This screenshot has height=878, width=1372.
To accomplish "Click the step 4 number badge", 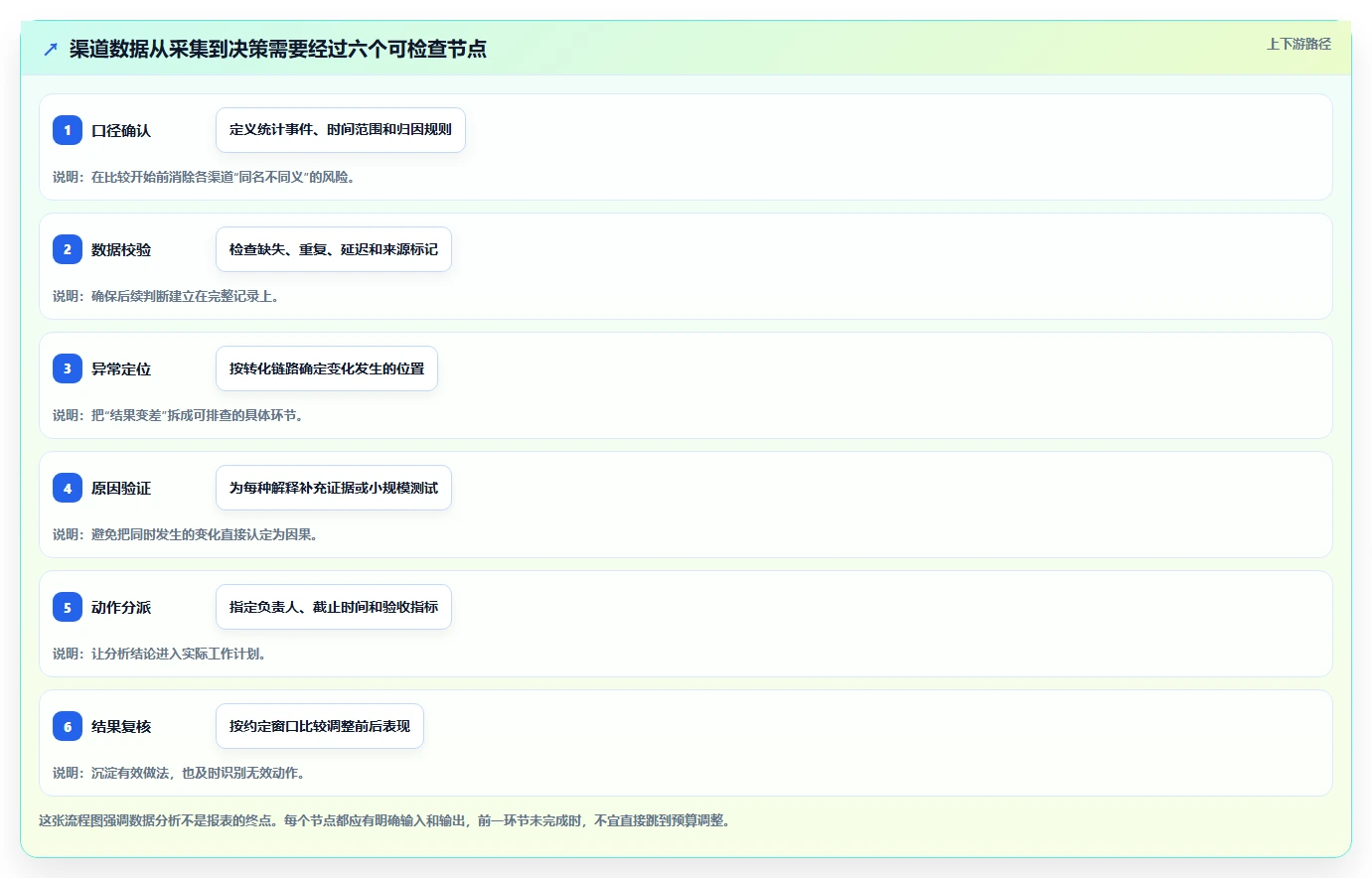I will pyautogui.click(x=68, y=488).
